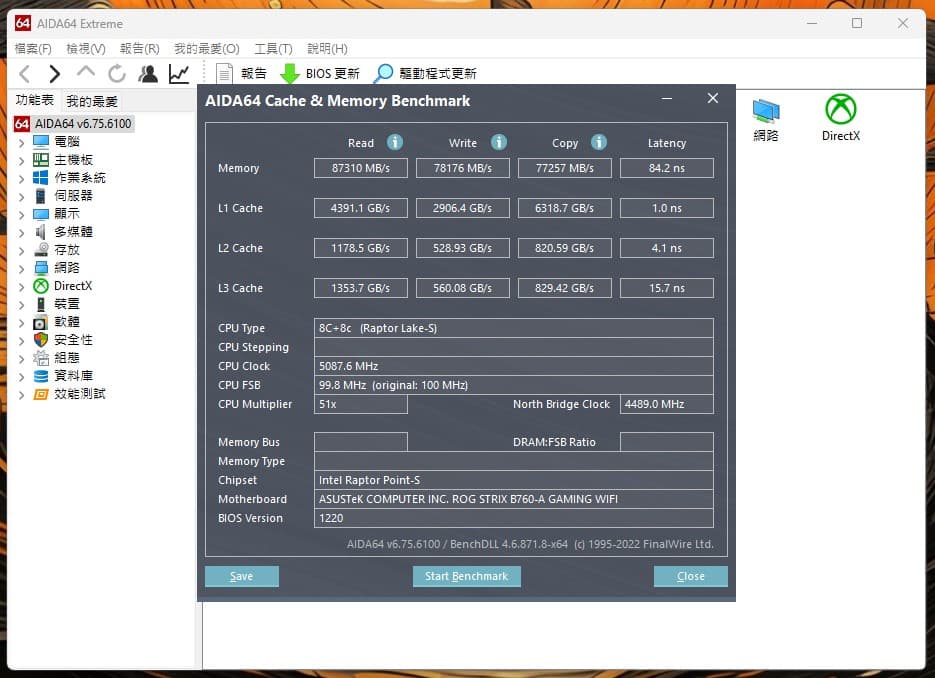The width and height of the screenshot is (935, 678).
Task: Click the Copy column info icon
Action: [x=599, y=142]
